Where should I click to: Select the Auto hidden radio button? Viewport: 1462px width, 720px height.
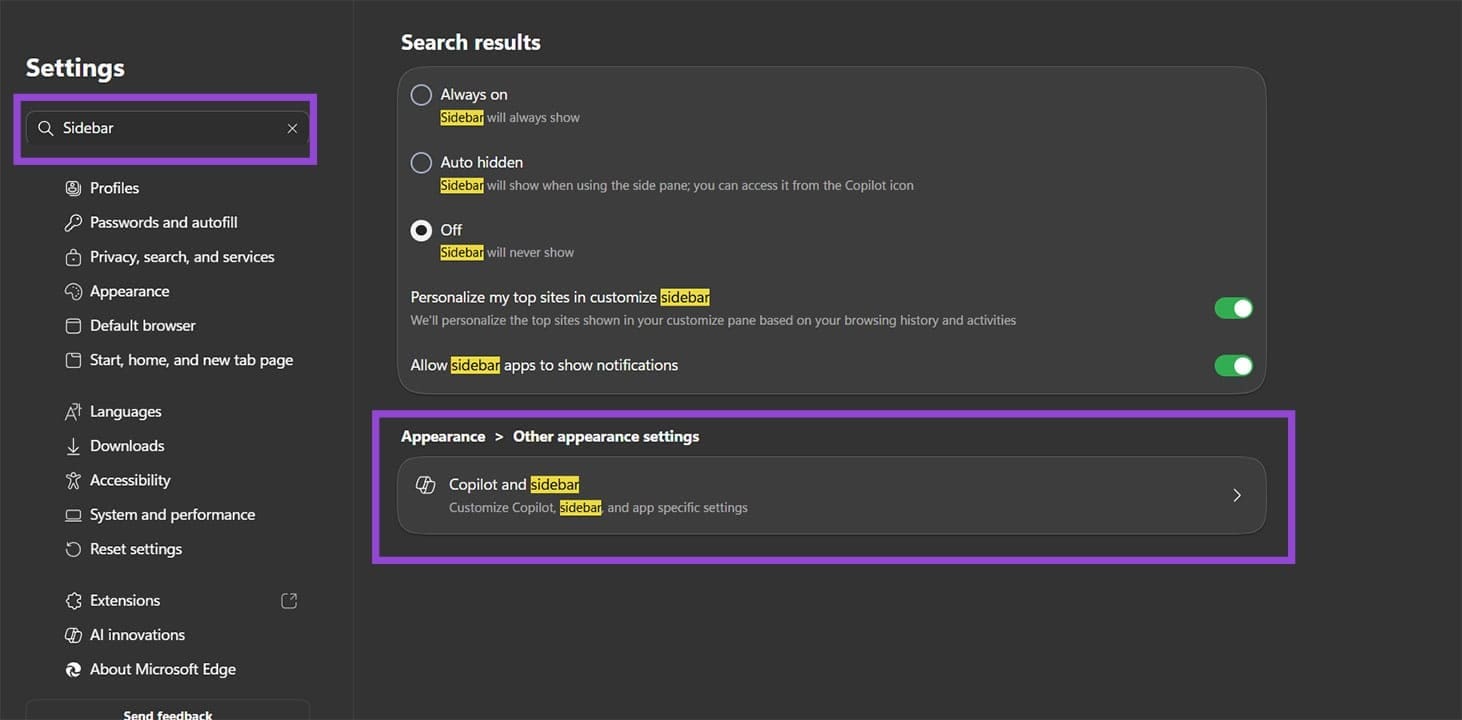(x=421, y=162)
